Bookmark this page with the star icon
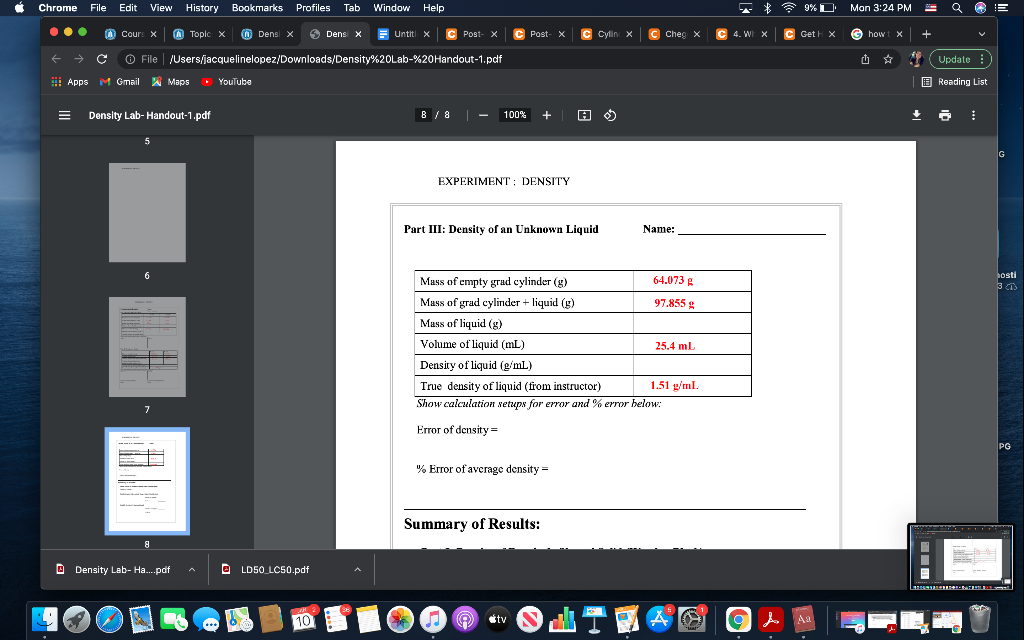 (x=888, y=59)
